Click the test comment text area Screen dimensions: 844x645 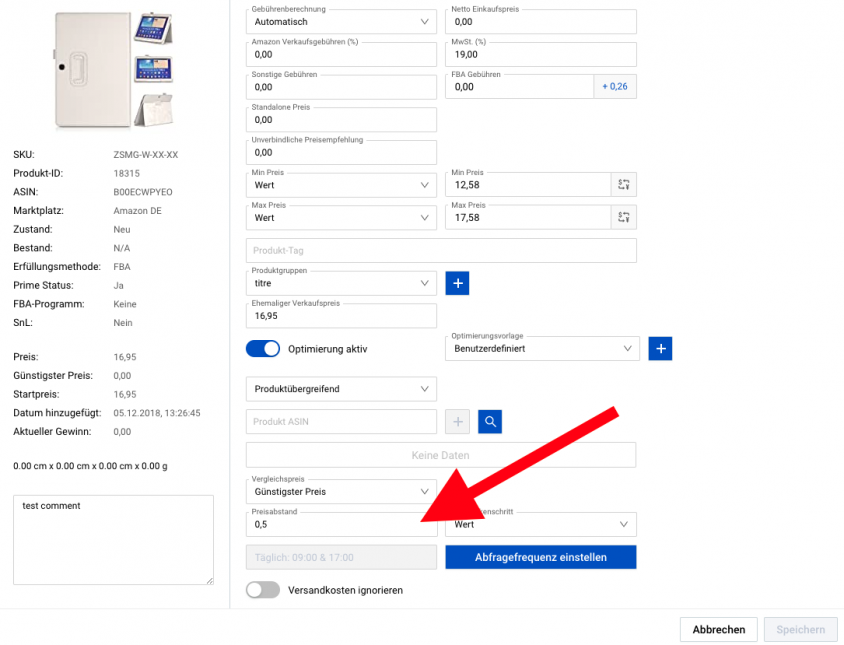click(114, 540)
